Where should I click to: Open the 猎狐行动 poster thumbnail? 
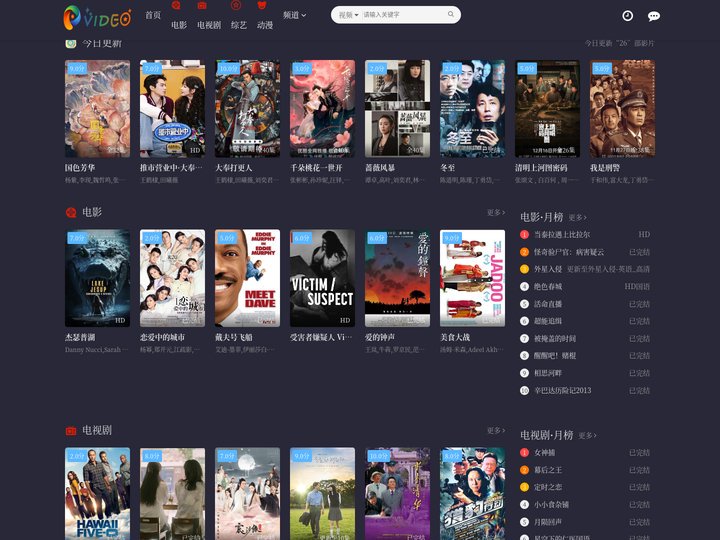click(x=472, y=494)
